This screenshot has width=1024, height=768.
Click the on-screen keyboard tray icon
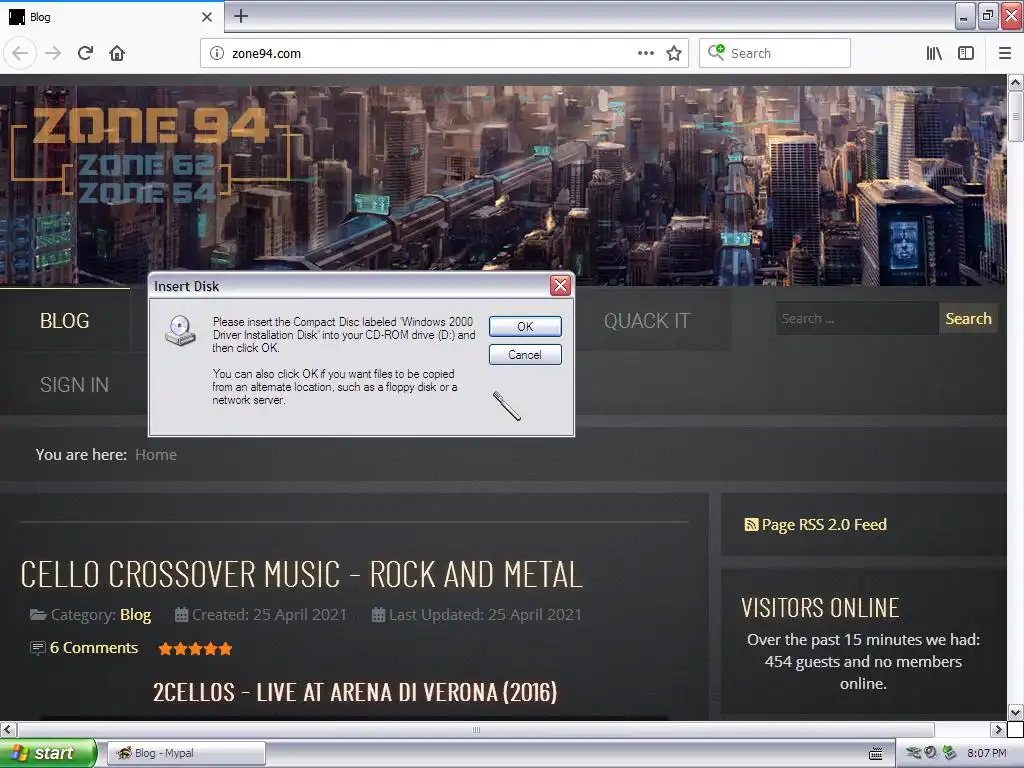point(876,754)
